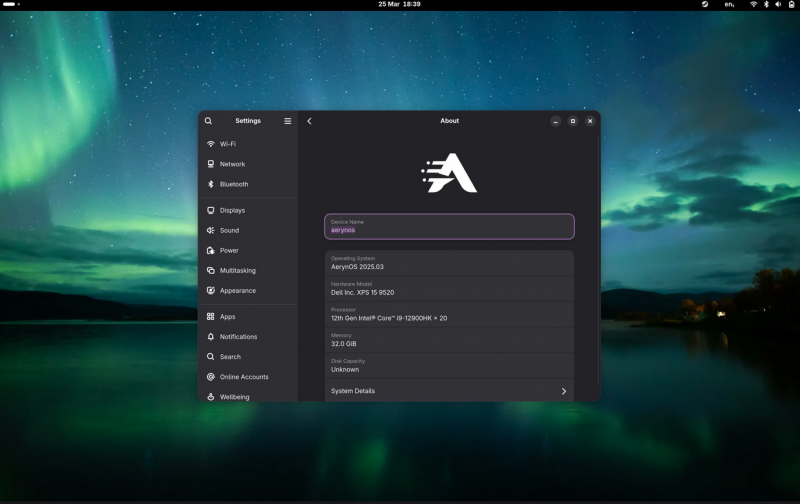Open the System Details row

[x=449, y=391]
